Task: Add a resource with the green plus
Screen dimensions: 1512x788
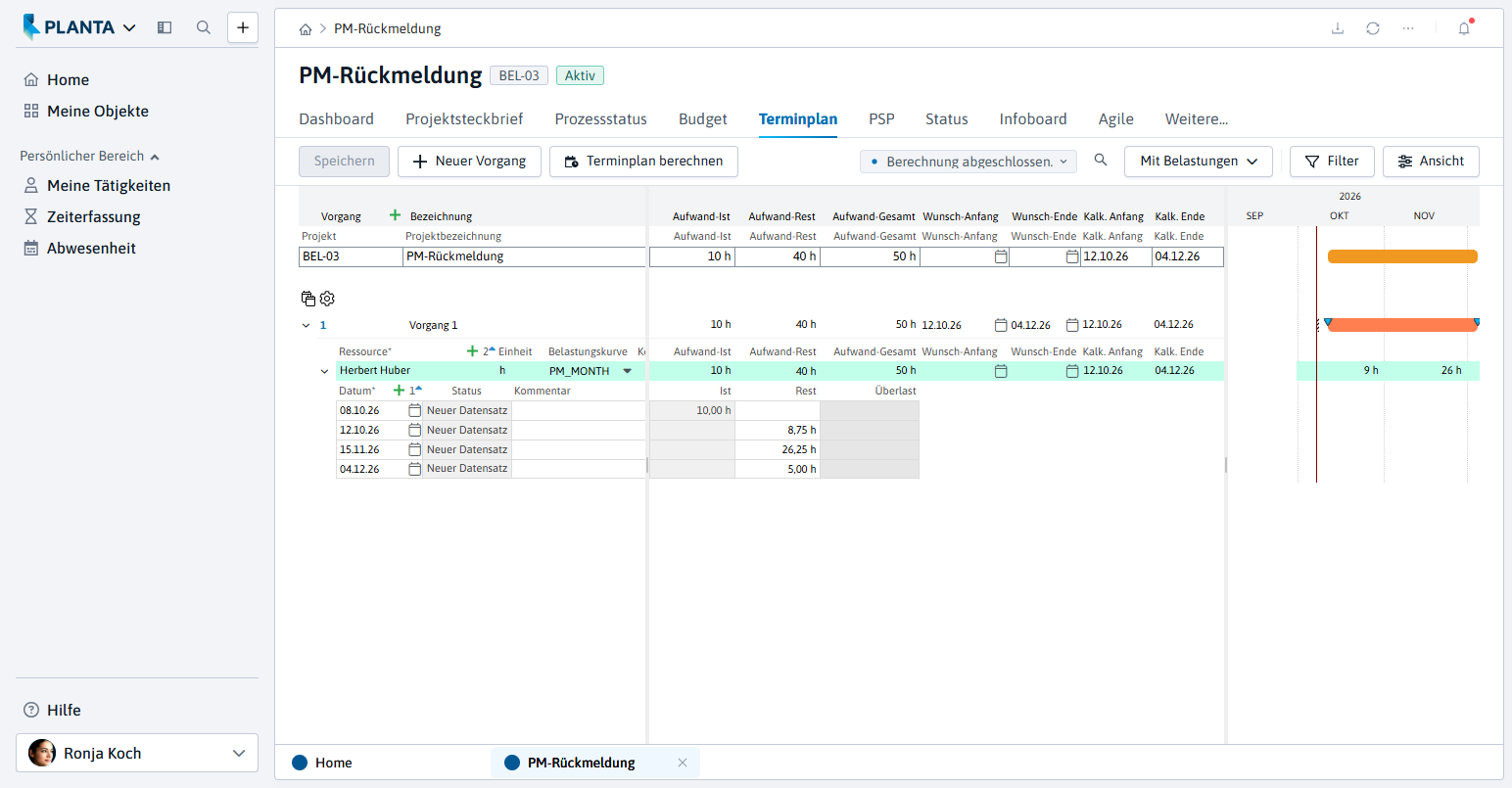Action: [473, 350]
